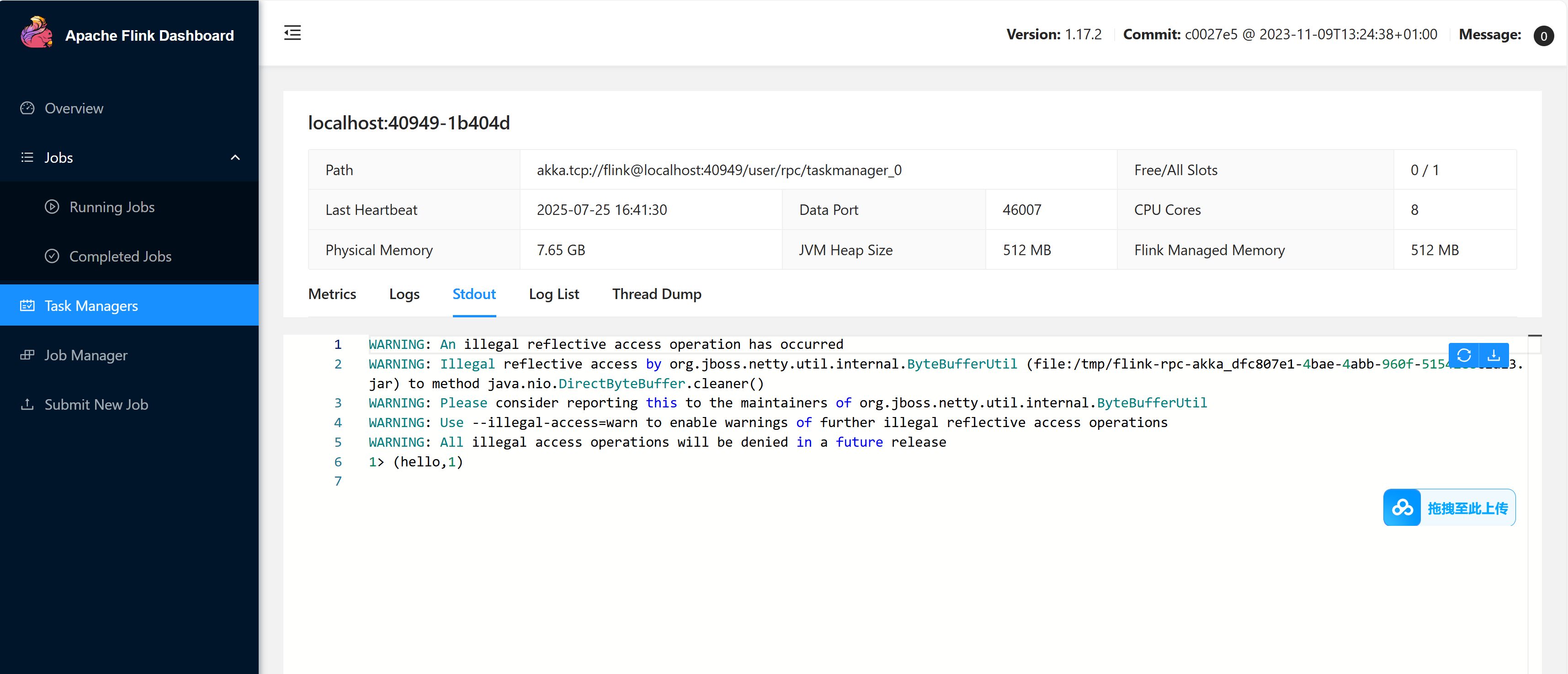Click the Data Port label cell
Screen dimensions: 1568x674
coord(884,209)
